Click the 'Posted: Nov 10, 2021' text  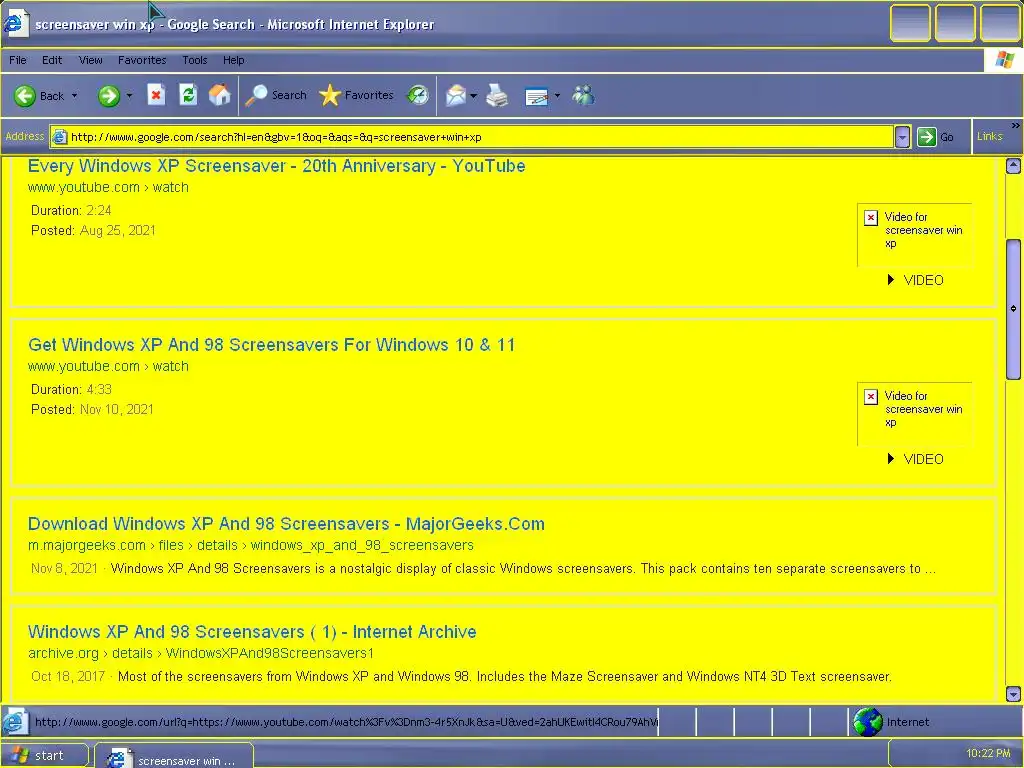click(x=92, y=409)
